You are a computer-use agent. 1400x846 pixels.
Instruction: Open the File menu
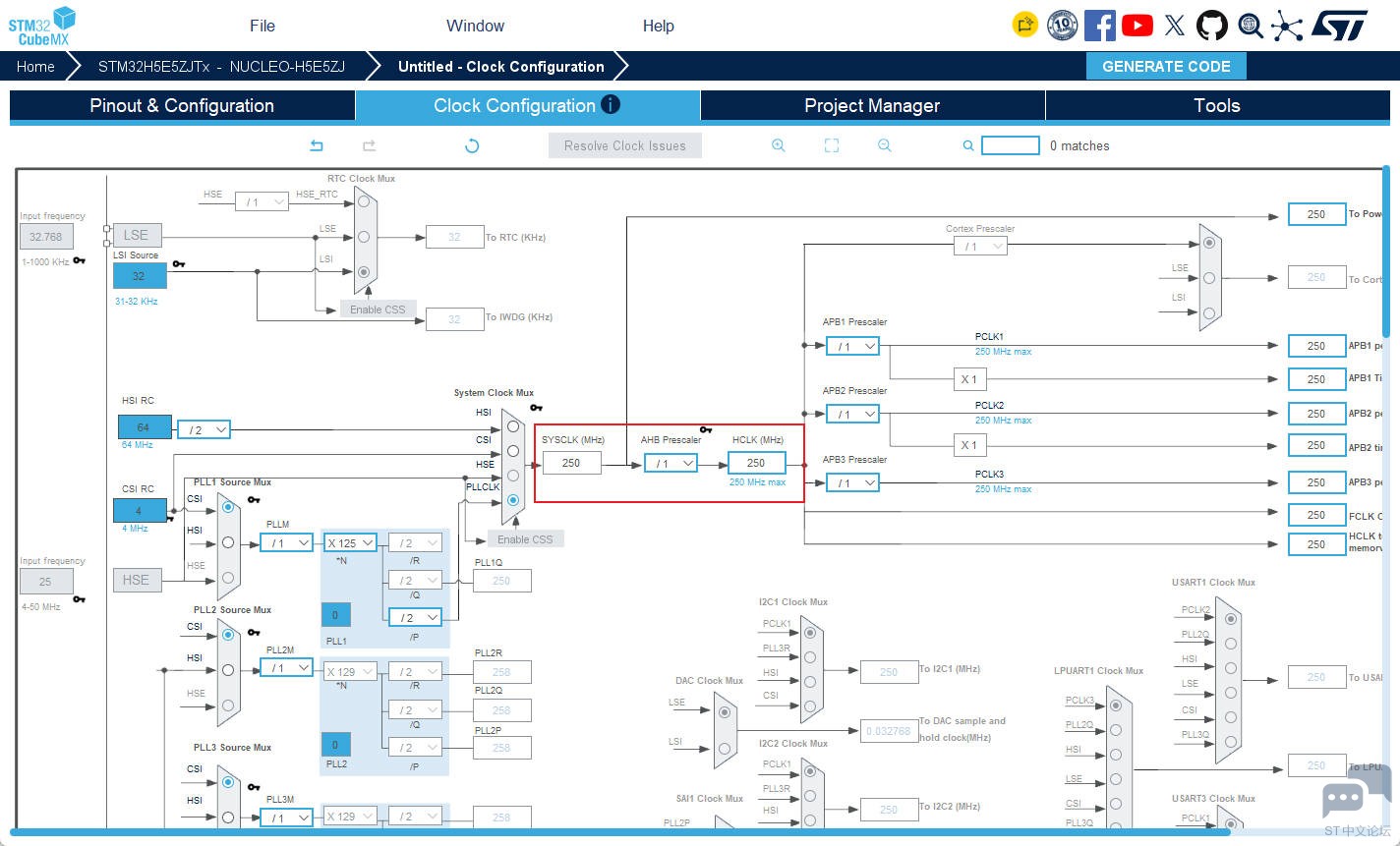coord(262,26)
